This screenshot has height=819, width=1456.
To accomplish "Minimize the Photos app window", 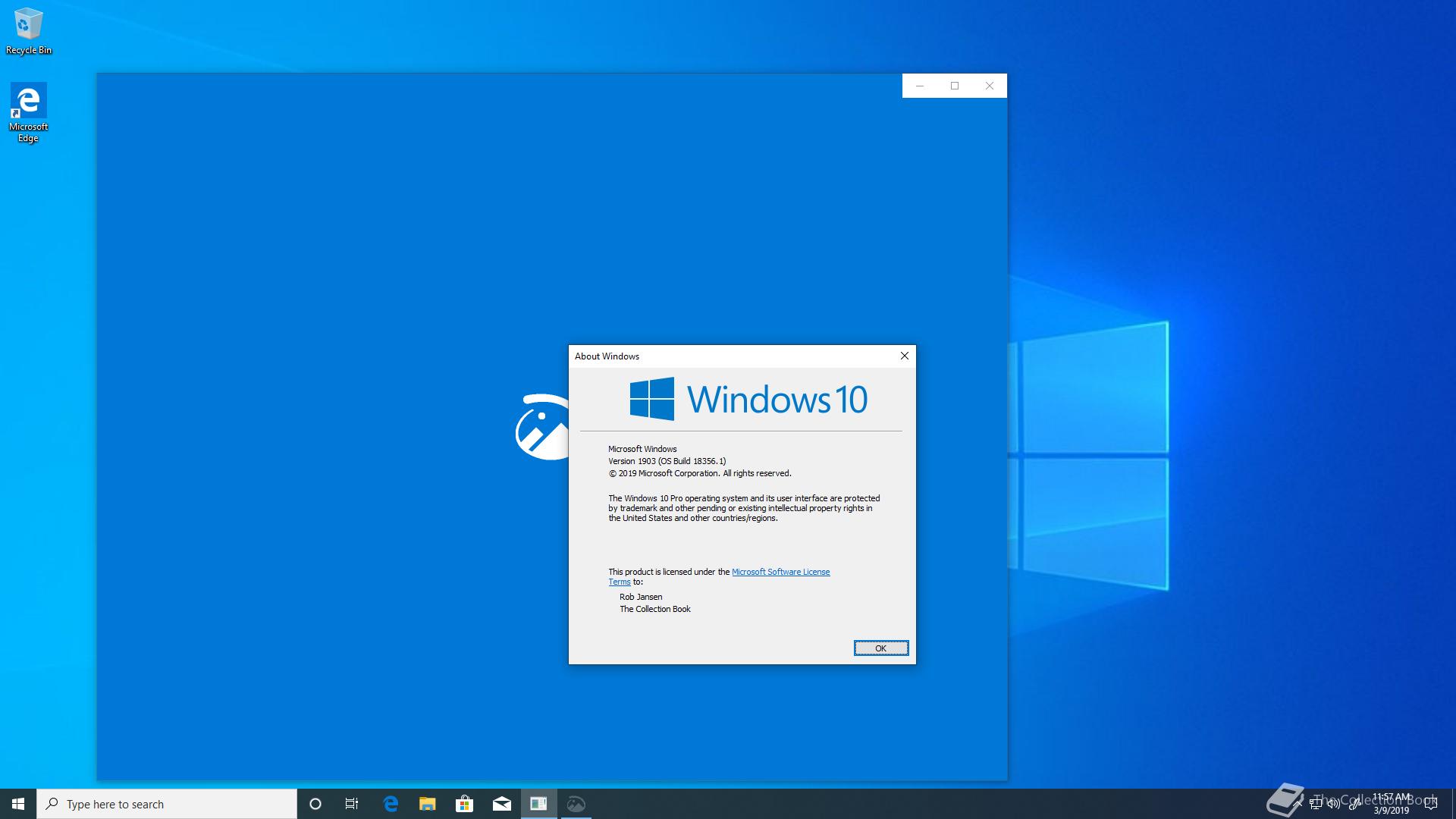I will click(x=920, y=86).
